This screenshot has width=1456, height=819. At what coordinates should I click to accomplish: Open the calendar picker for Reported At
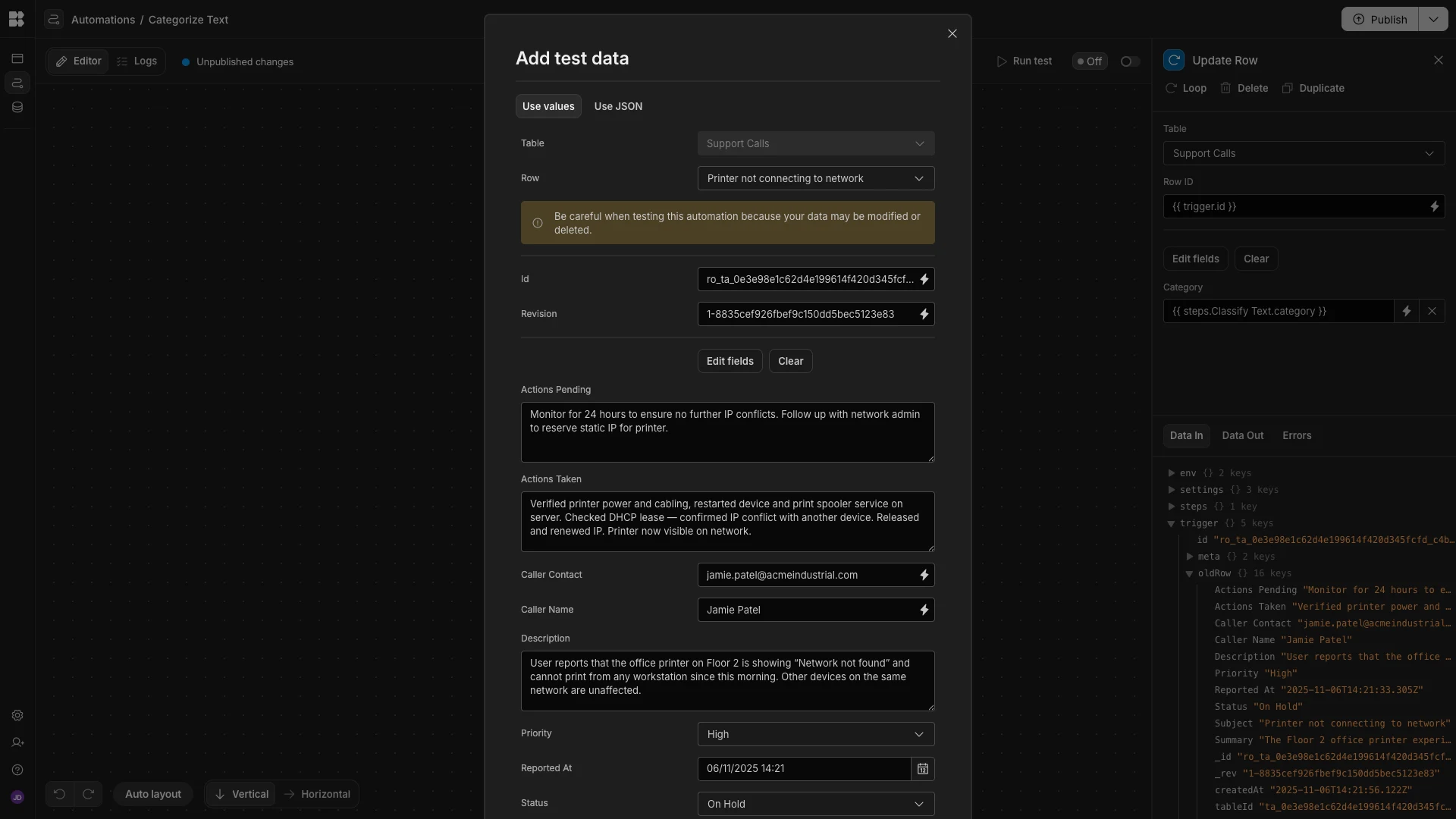922,769
